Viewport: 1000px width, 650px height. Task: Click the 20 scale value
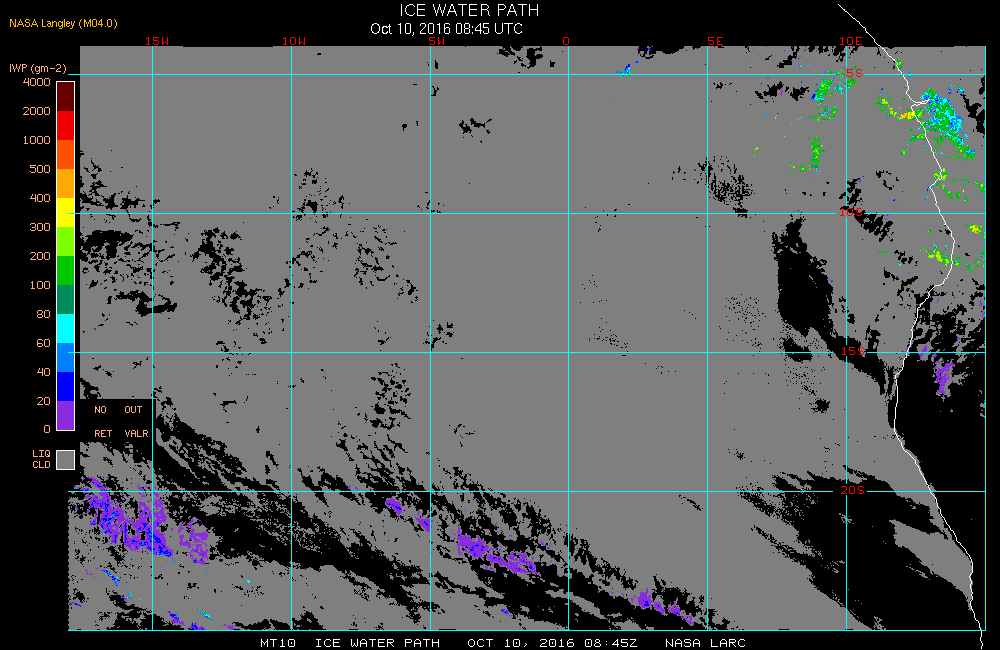[43, 401]
